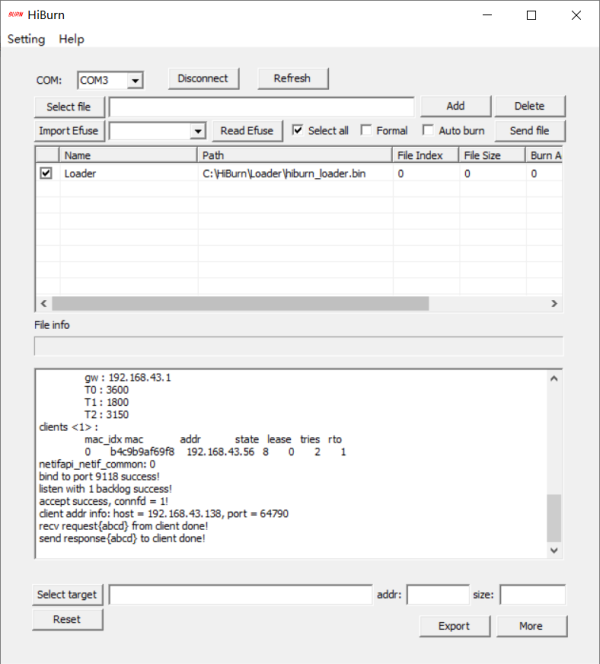Click the Reset button

click(68, 620)
